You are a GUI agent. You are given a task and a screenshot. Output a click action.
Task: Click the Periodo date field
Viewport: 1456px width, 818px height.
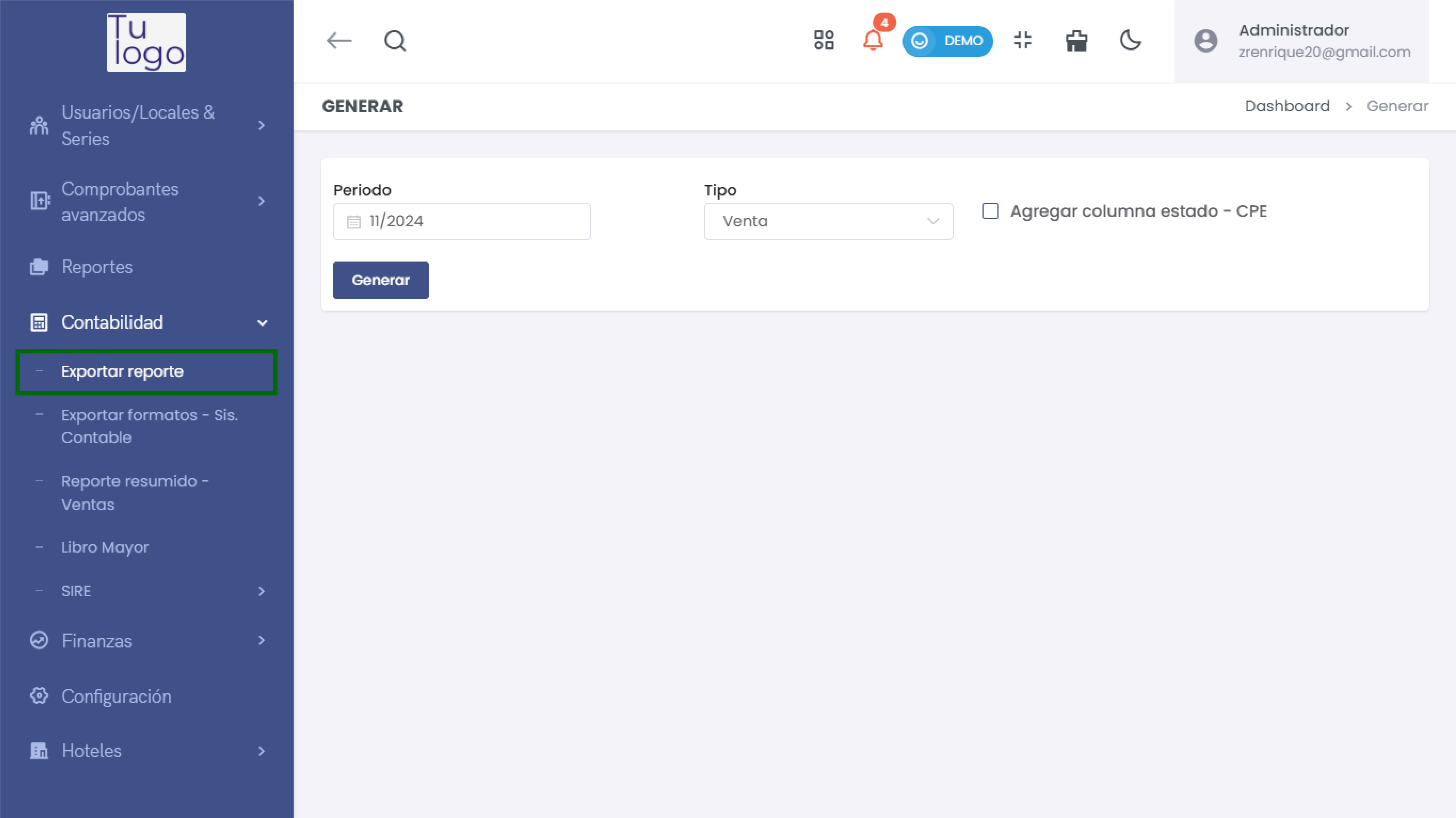(462, 221)
